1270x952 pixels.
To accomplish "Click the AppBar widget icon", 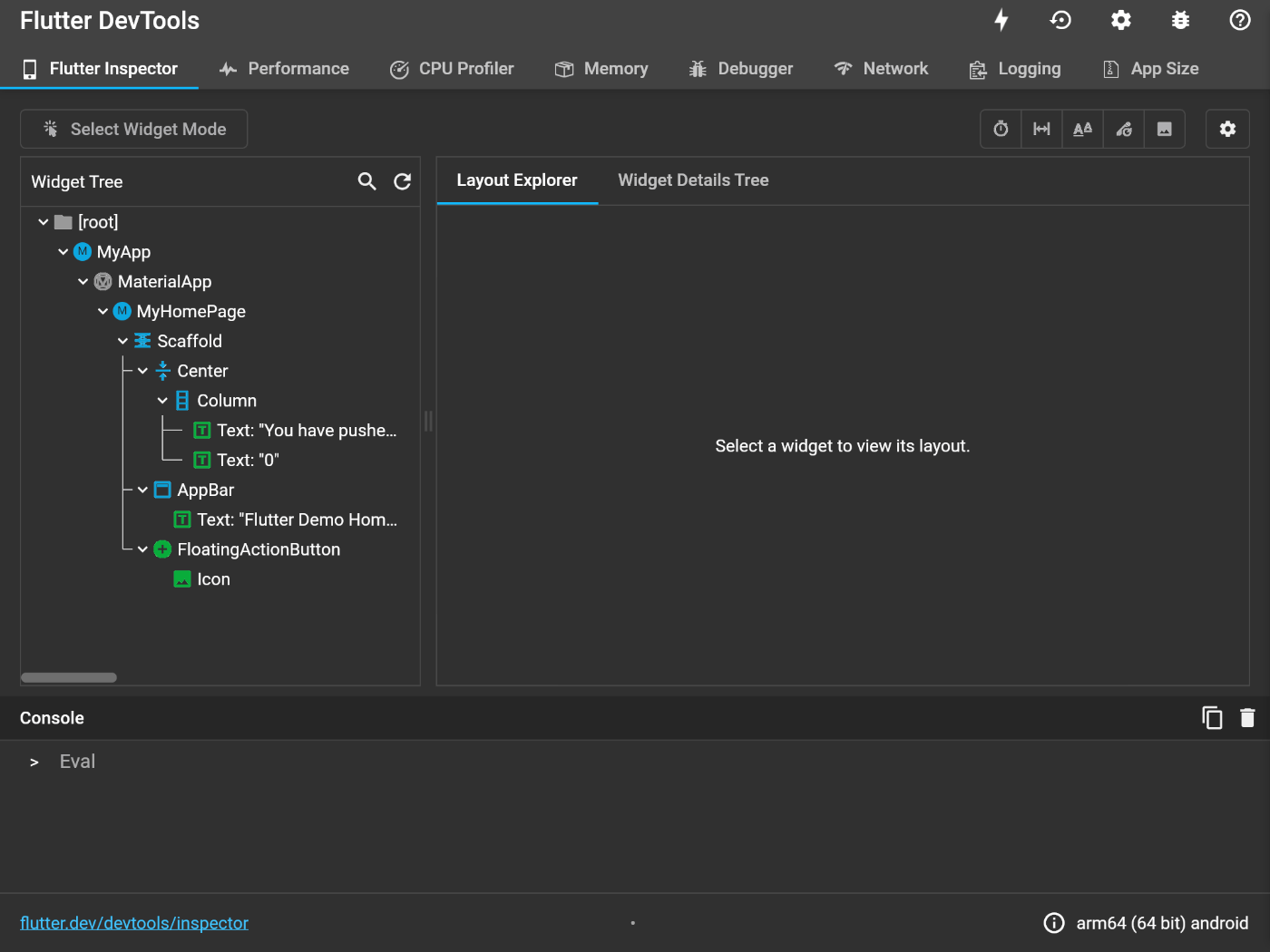I will [x=162, y=491].
